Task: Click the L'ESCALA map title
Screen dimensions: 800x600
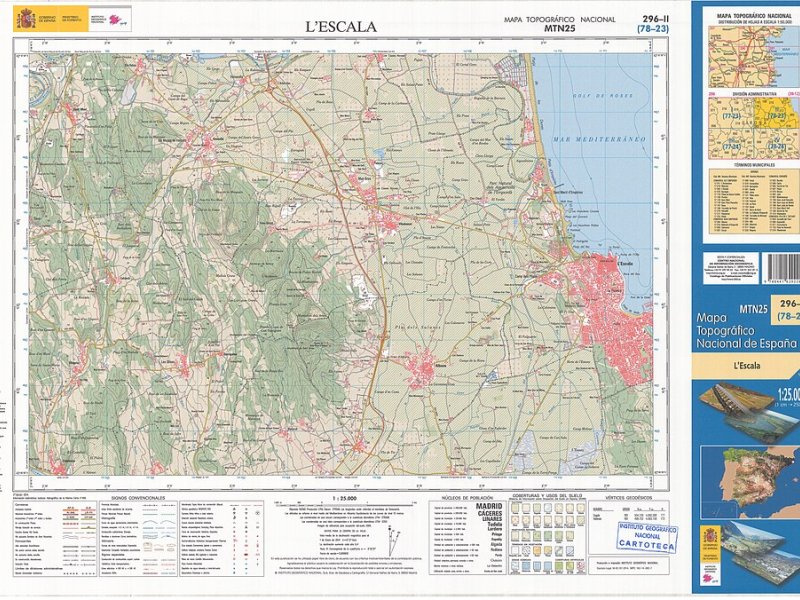Action: (341, 26)
